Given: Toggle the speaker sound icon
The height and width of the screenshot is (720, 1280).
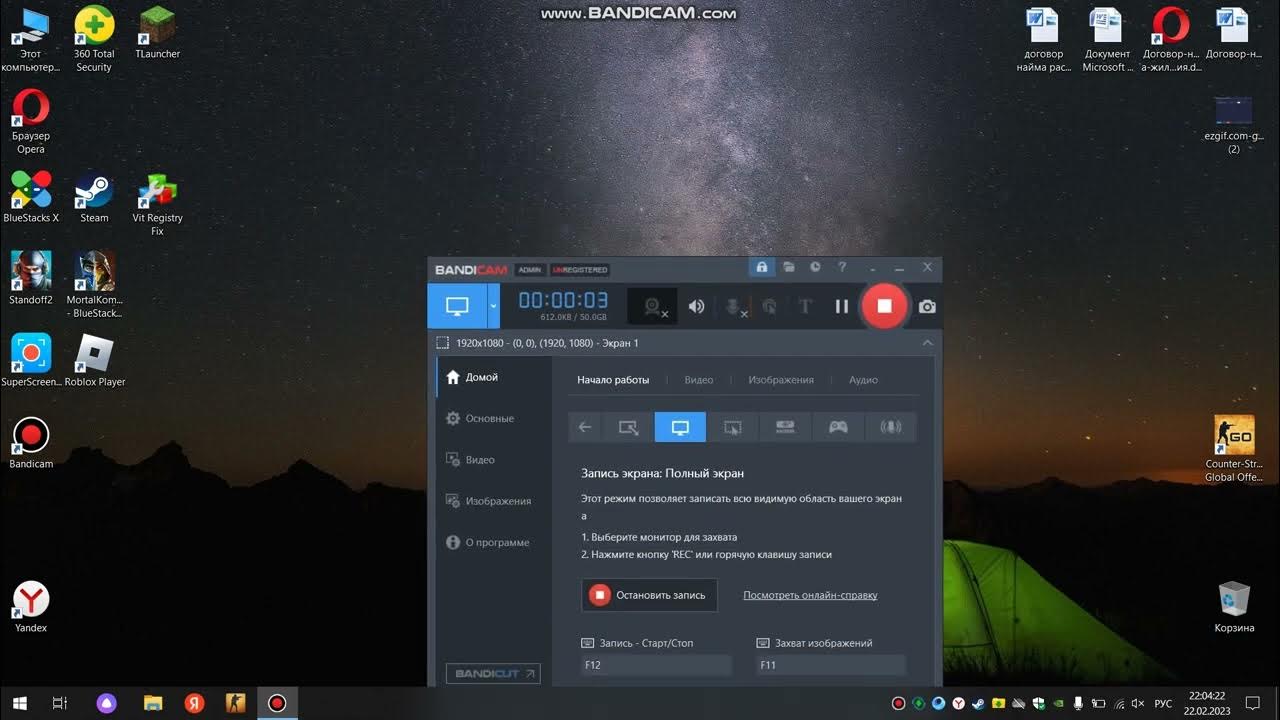Looking at the screenshot, I should 697,307.
